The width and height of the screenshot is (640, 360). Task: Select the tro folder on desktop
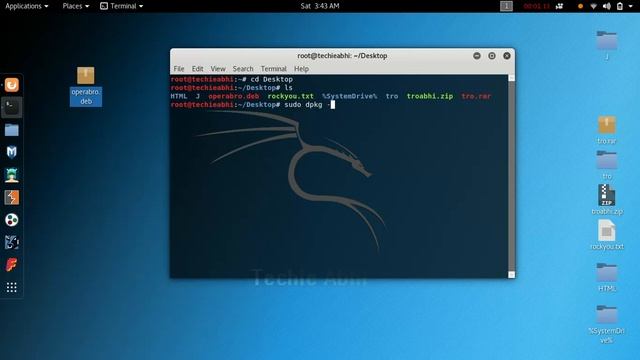point(607,165)
